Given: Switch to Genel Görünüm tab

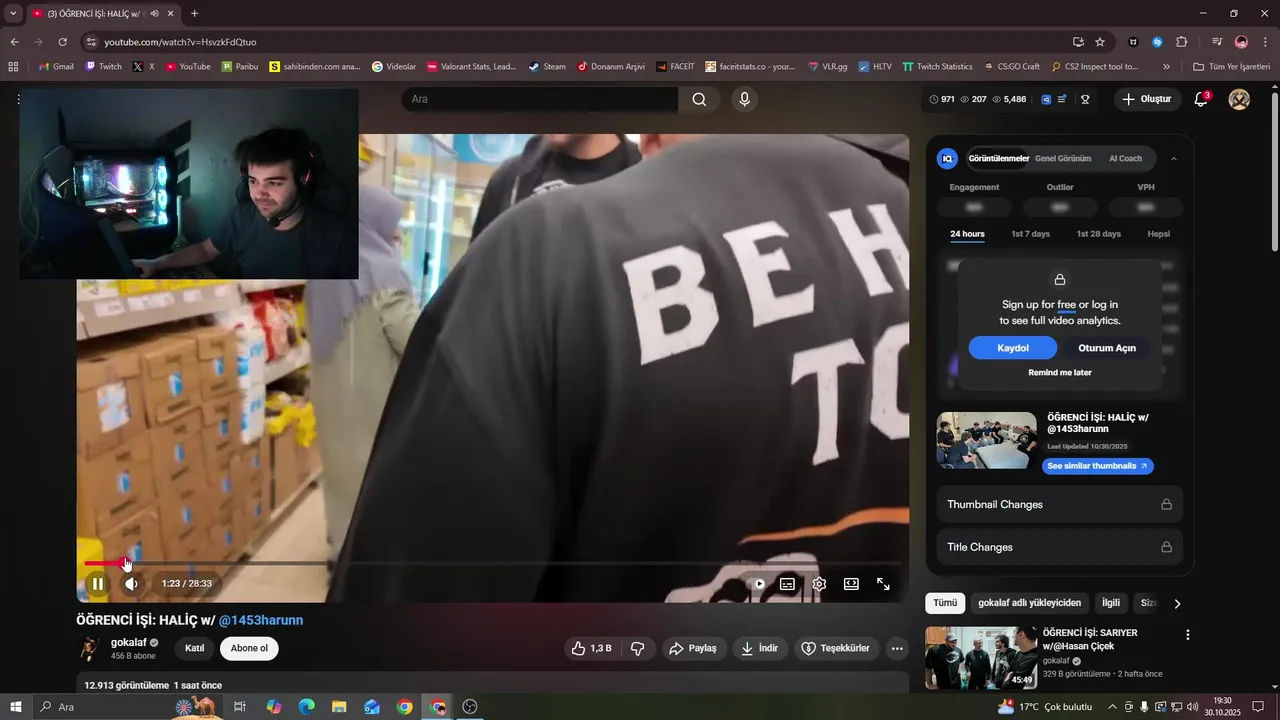Looking at the screenshot, I should (x=1063, y=158).
